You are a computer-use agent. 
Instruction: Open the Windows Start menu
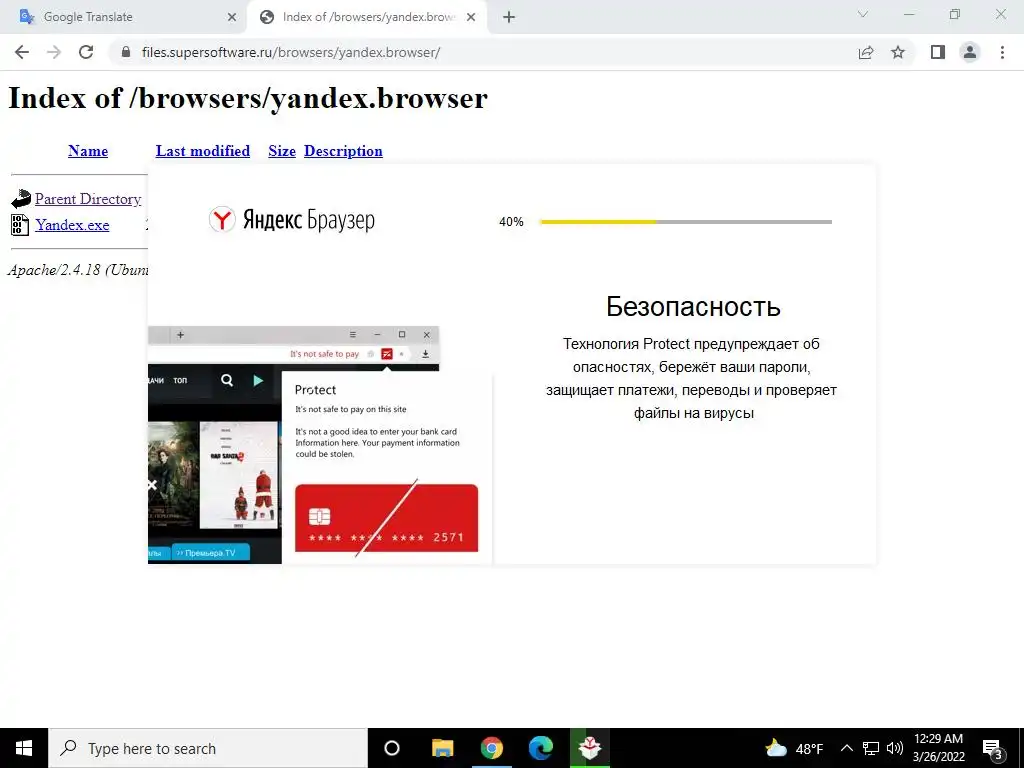click(x=24, y=748)
